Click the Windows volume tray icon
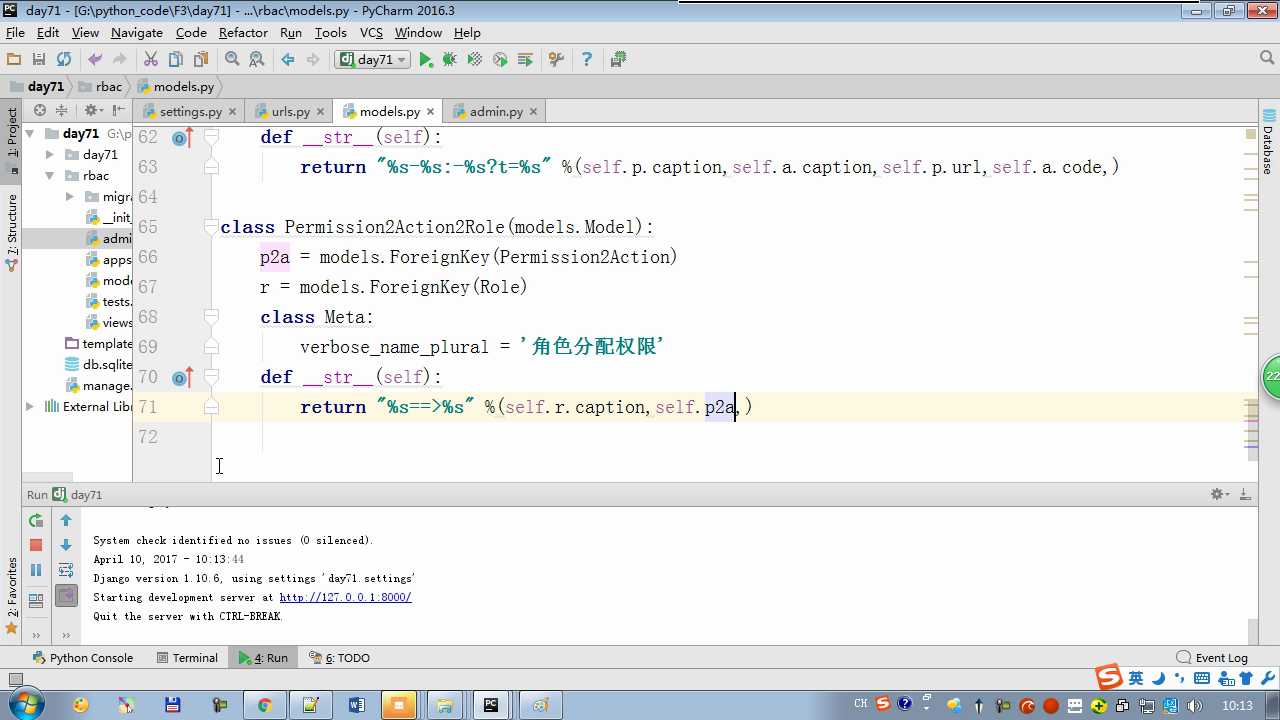 click(1194, 706)
